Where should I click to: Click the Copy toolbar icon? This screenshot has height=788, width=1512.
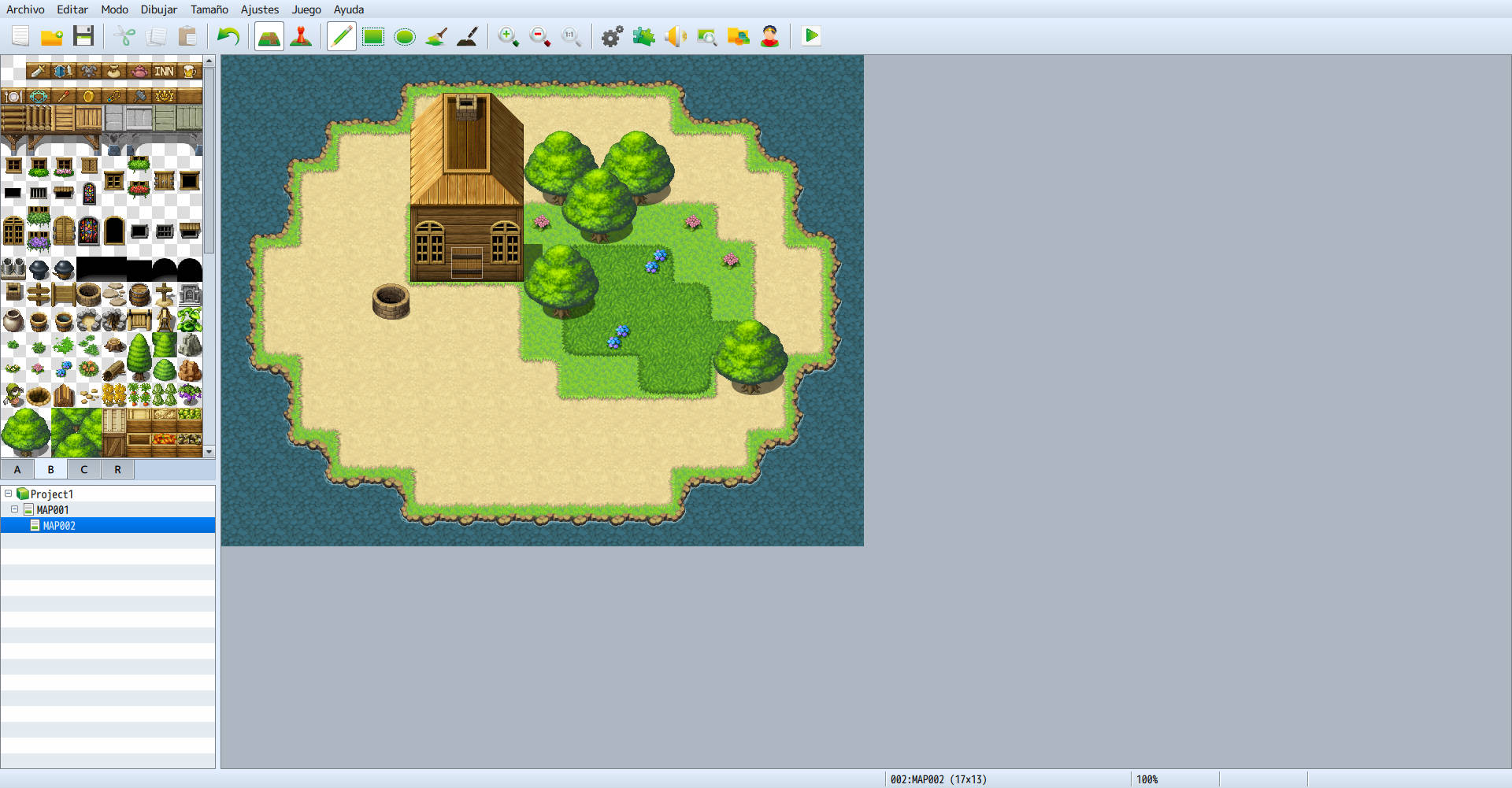(x=156, y=36)
